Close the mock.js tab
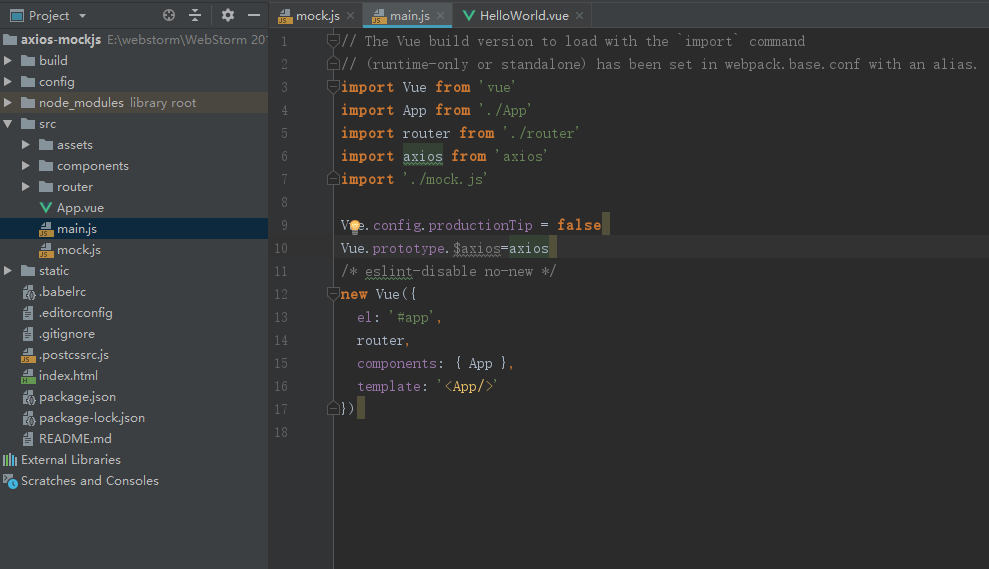The width and height of the screenshot is (989, 569). (x=351, y=16)
